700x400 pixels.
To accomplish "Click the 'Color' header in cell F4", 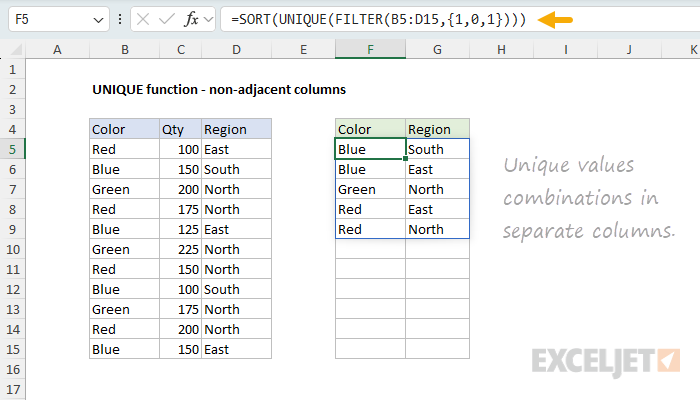I will pos(371,129).
